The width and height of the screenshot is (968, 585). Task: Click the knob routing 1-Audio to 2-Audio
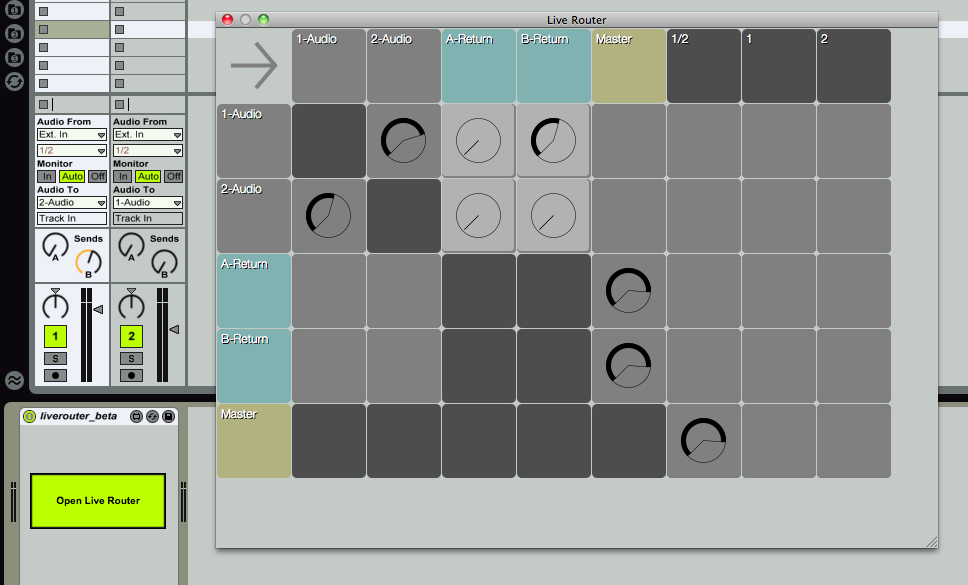tap(403, 141)
